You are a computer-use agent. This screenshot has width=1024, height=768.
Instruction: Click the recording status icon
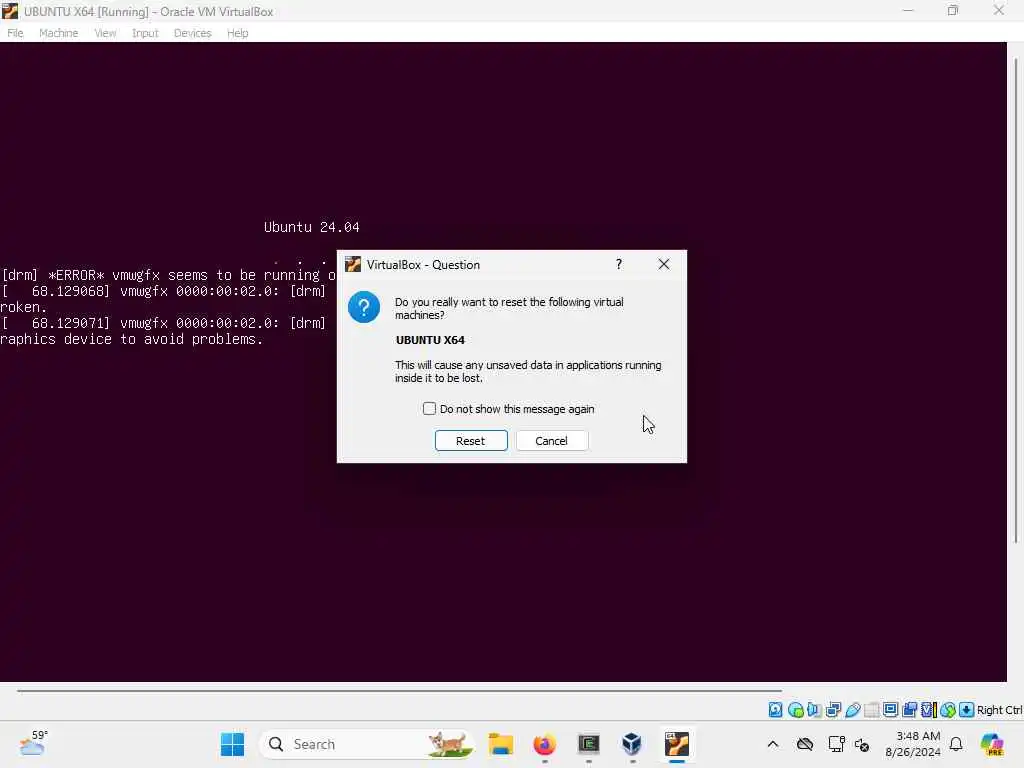(909, 710)
